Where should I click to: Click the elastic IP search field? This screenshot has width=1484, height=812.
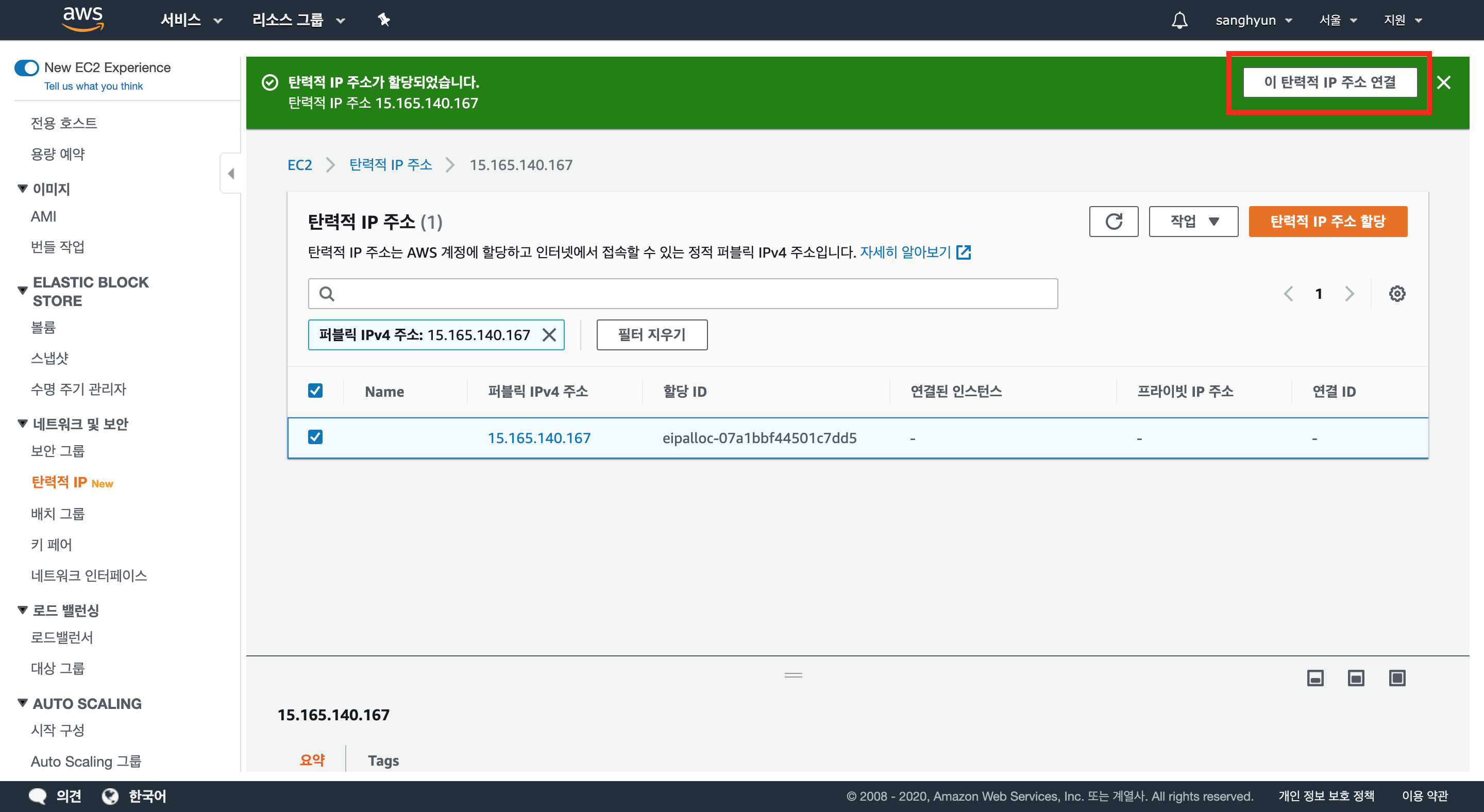683,294
